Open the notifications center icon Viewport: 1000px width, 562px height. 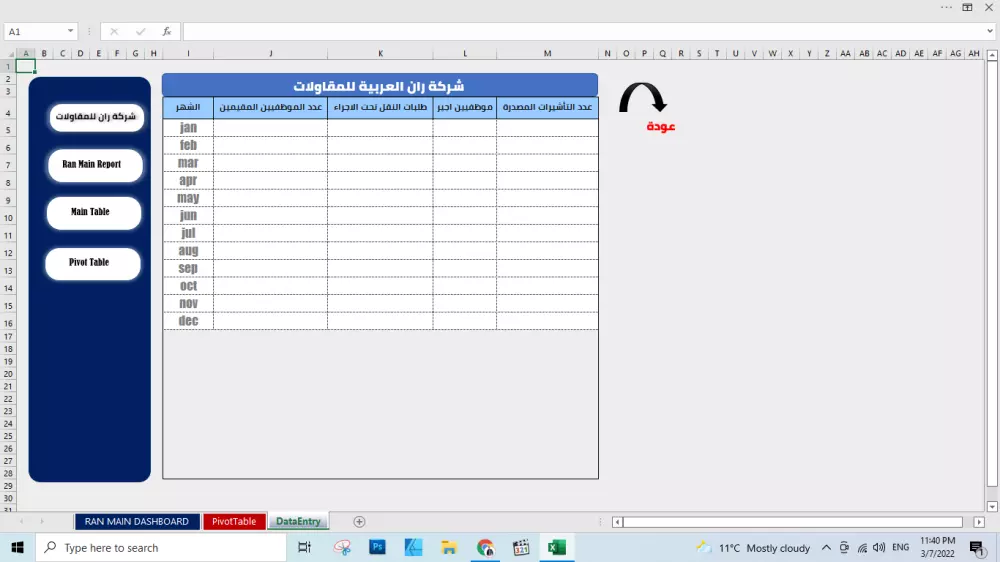pyautogui.click(x=976, y=547)
